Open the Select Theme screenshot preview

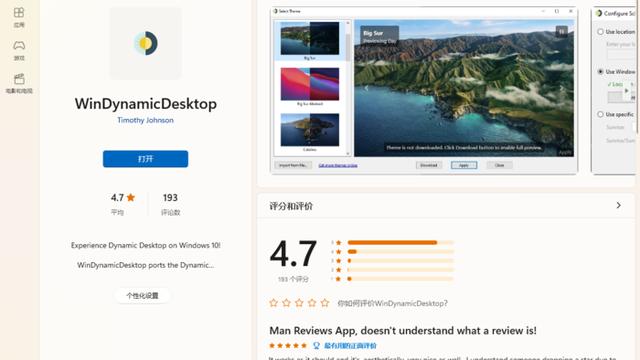click(424, 90)
